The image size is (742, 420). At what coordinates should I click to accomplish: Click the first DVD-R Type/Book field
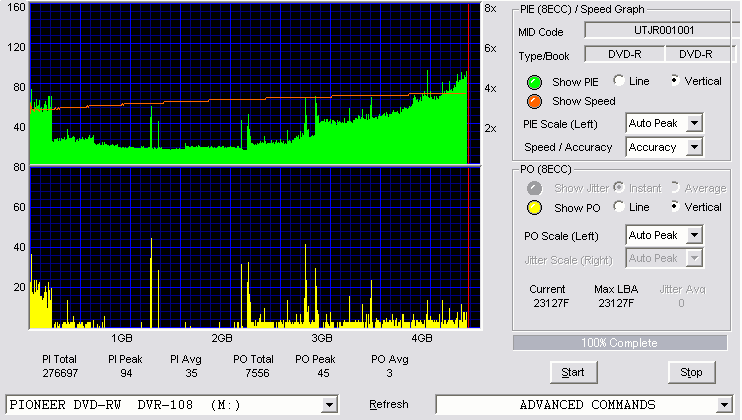625,54
